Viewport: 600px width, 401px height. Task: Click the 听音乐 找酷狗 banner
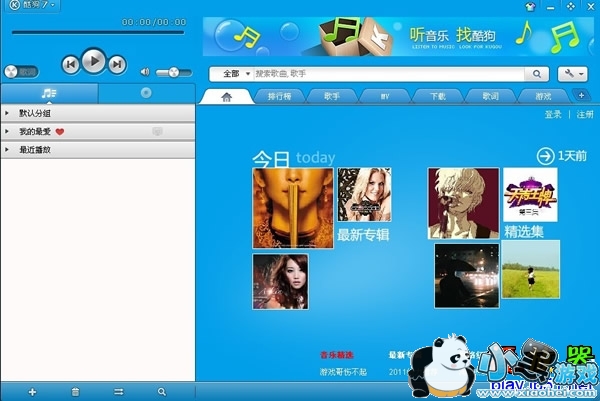pos(398,37)
